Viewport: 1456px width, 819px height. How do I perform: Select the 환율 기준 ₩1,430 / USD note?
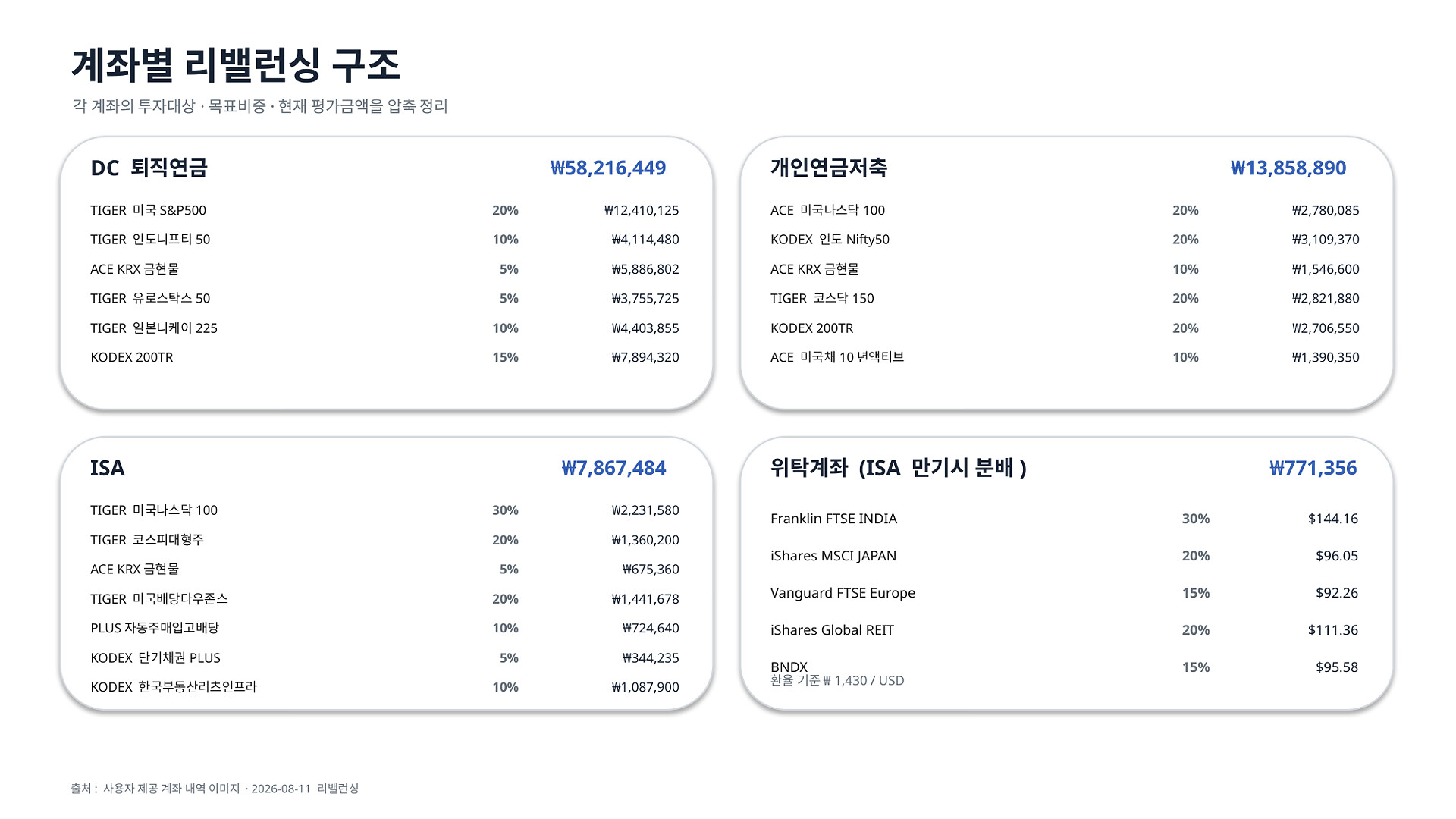click(x=837, y=681)
